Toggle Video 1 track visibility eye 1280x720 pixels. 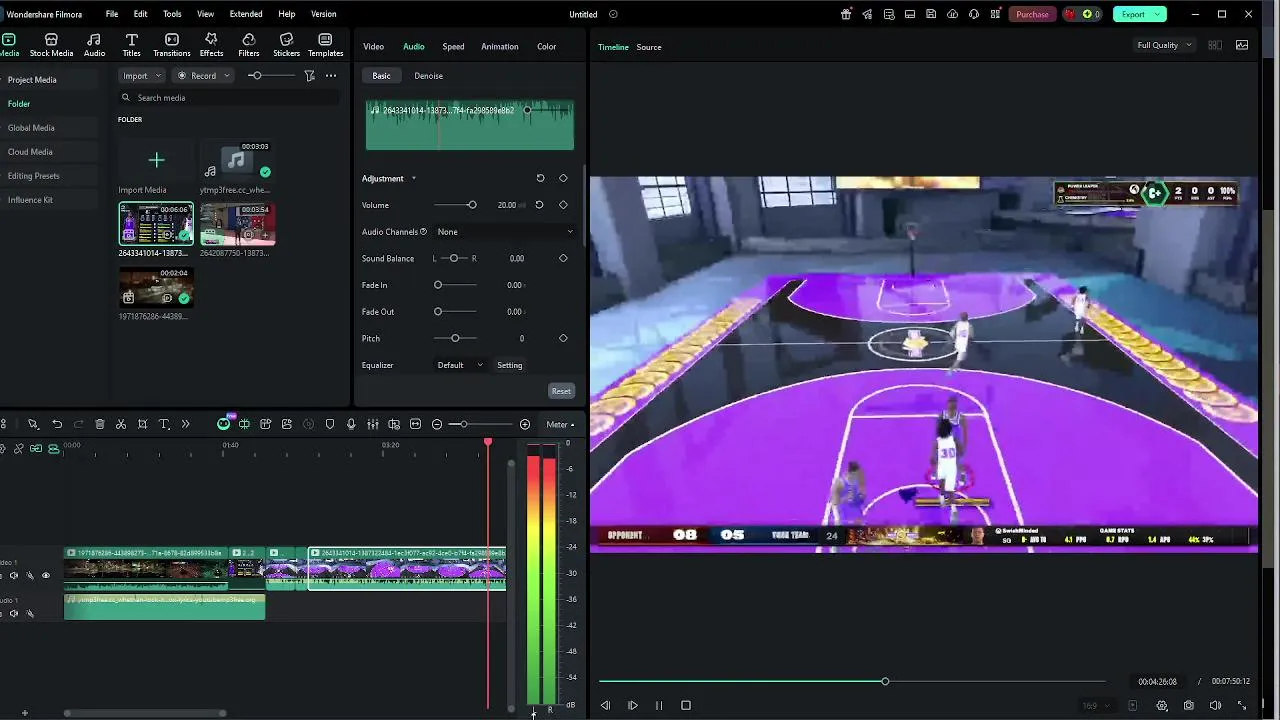click(45, 575)
